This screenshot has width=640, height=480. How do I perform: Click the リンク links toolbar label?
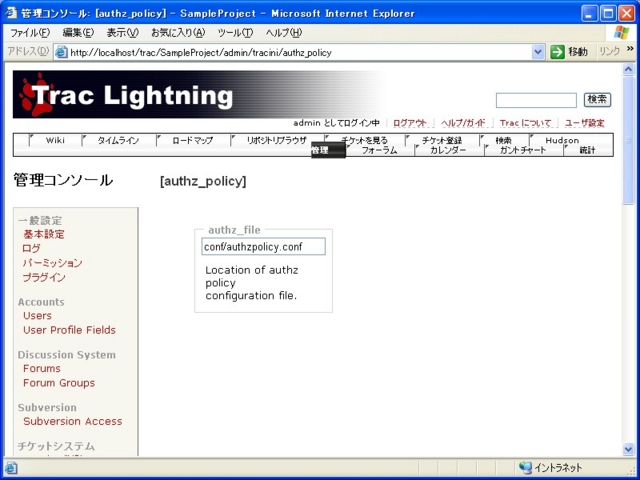click(x=609, y=51)
